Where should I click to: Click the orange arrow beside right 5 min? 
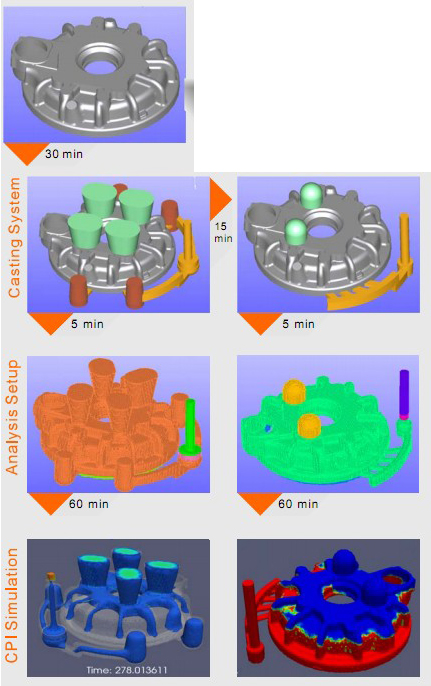260,322
